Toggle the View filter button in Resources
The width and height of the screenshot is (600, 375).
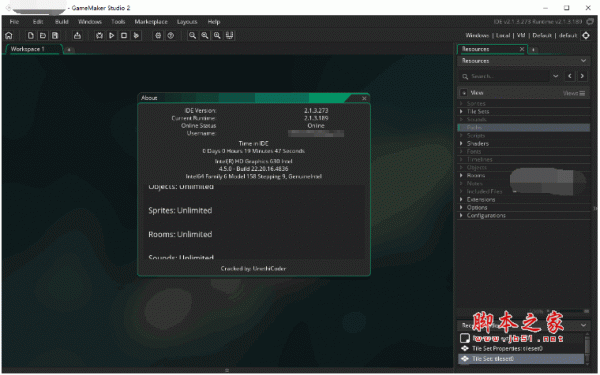click(x=464, y=93)
